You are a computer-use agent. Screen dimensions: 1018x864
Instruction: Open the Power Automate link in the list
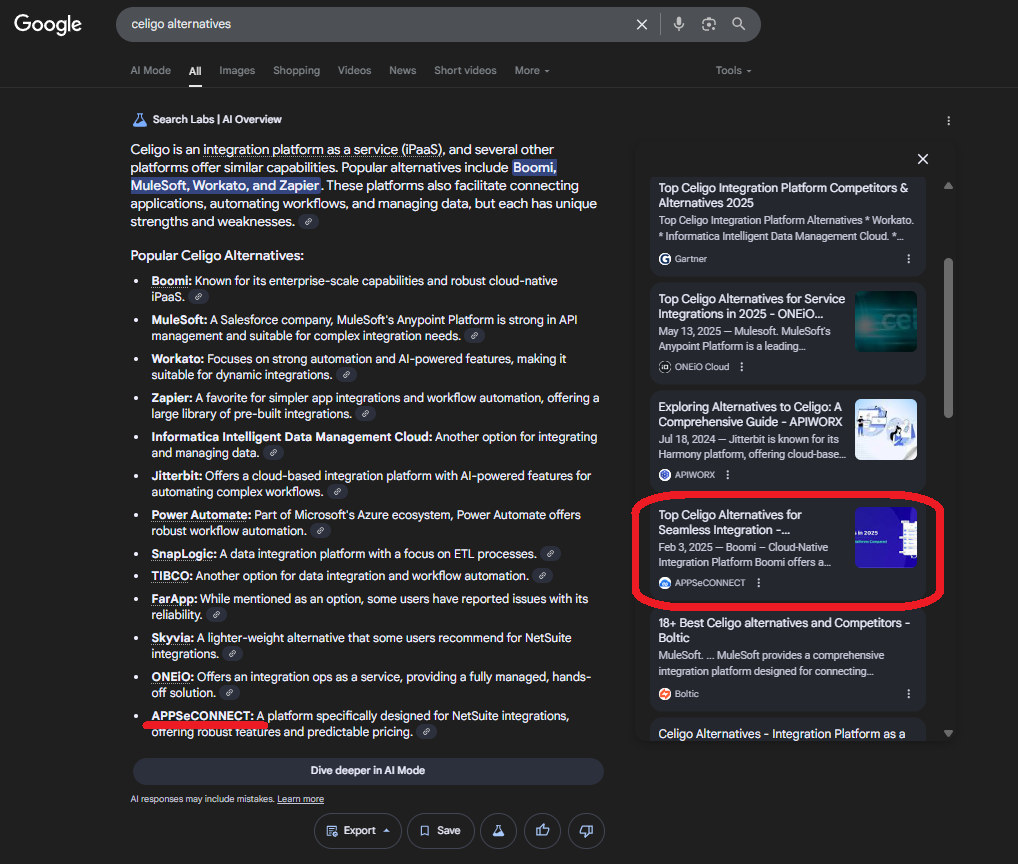click(x=200, y=515)
